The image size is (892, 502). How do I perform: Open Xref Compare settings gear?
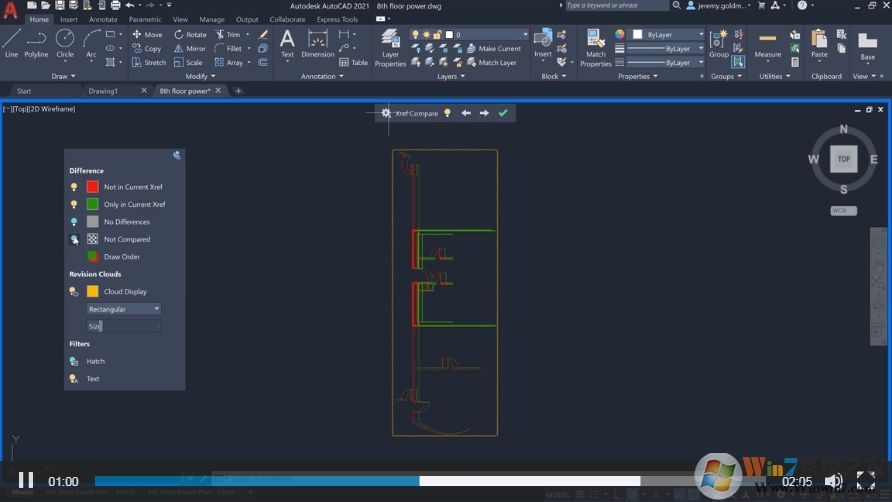click(386, 113)
